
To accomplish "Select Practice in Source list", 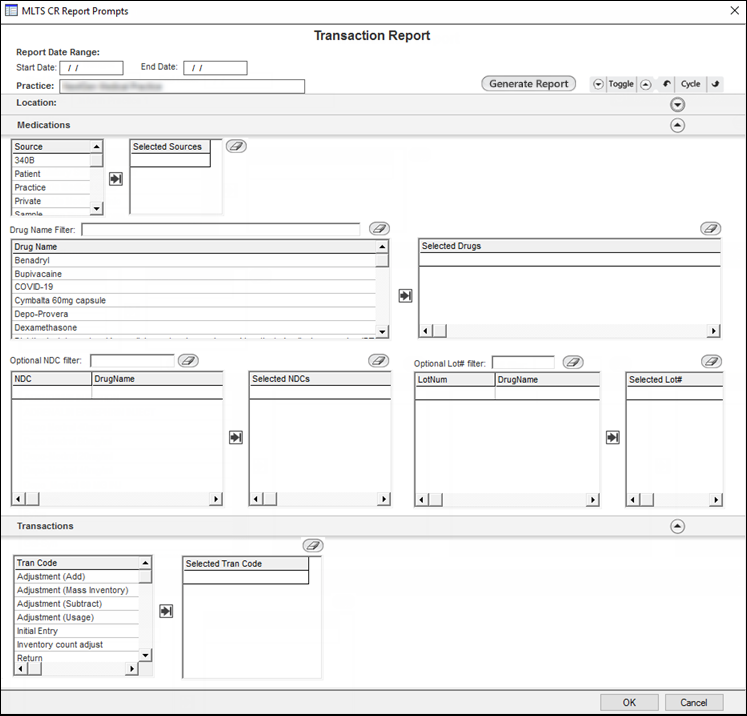I will coord(51,188).
